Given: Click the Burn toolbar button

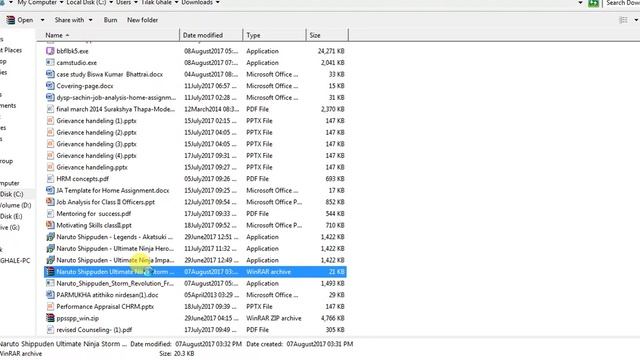Looking at the screenshot, I should coord(110,20).
